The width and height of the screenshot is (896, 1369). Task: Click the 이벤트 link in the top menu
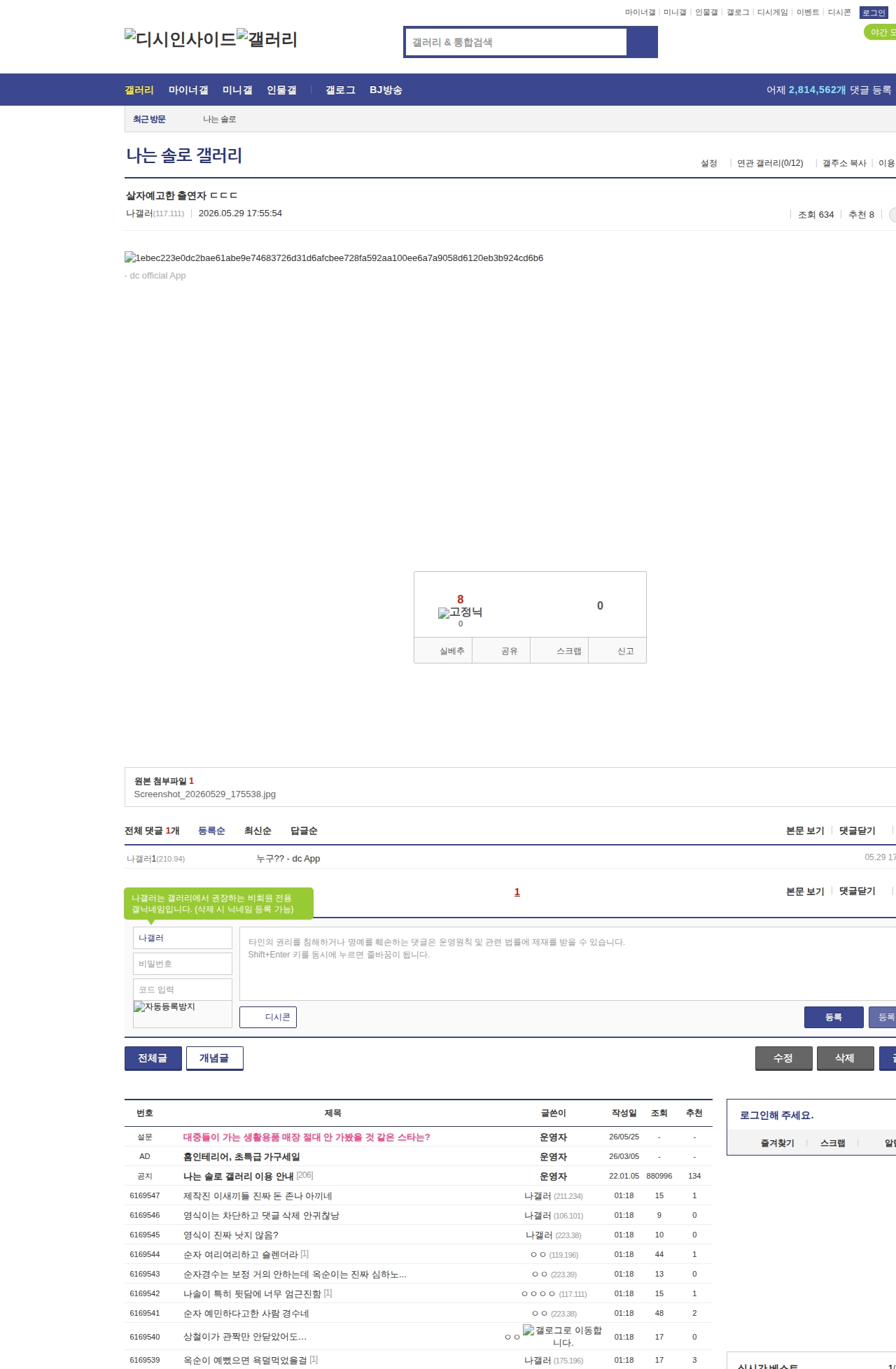[808, 13]
